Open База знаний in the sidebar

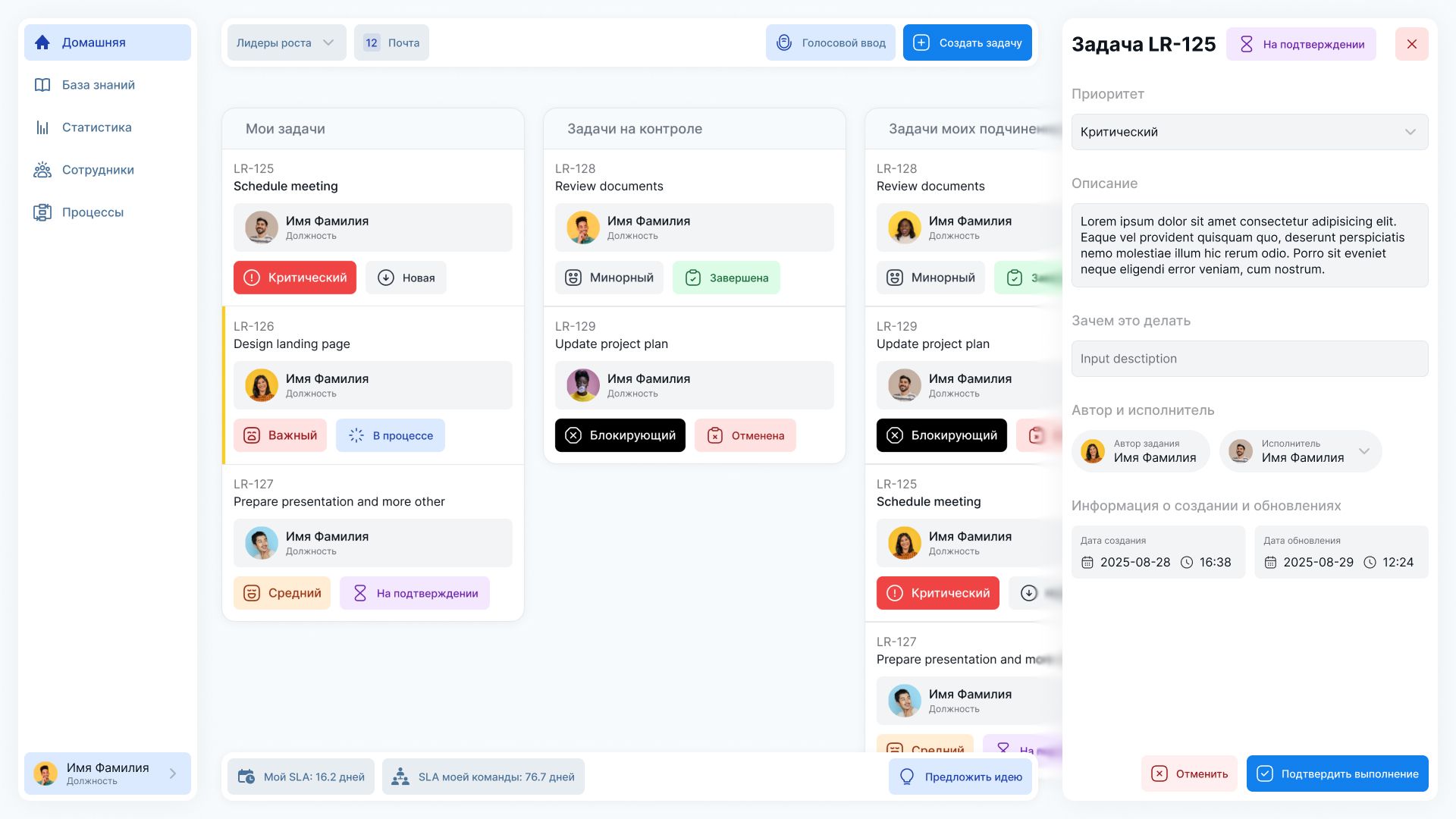(x=98, y=85)
